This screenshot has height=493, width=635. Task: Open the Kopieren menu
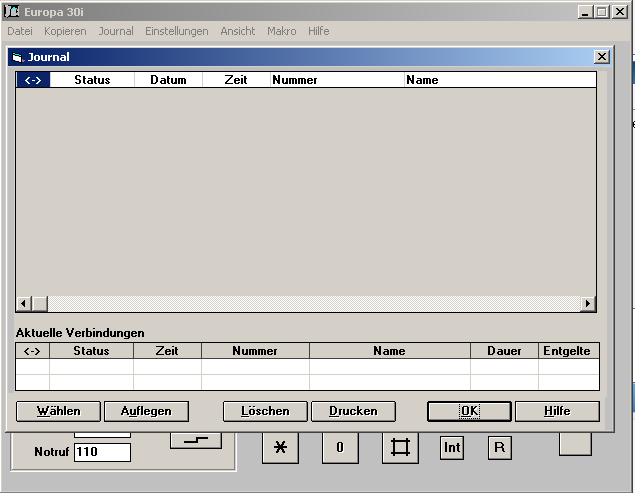[65, 31]
